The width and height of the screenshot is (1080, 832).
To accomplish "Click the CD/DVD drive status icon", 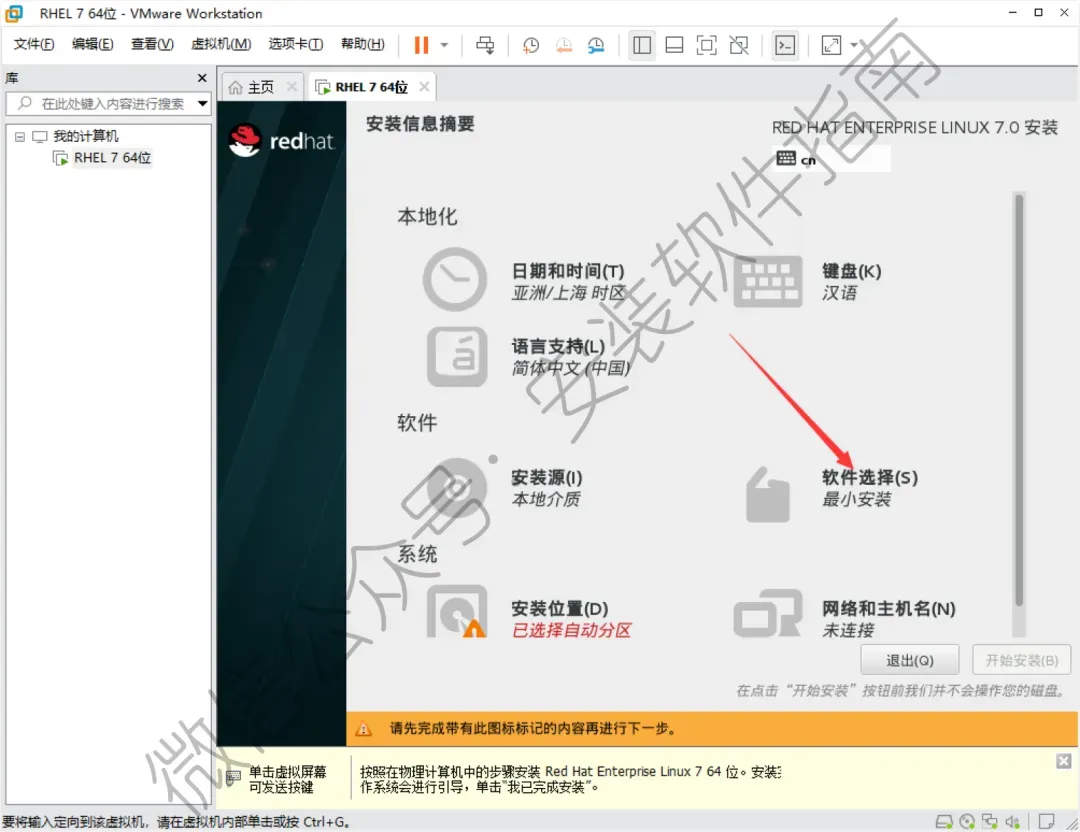I will click(967, 822).
